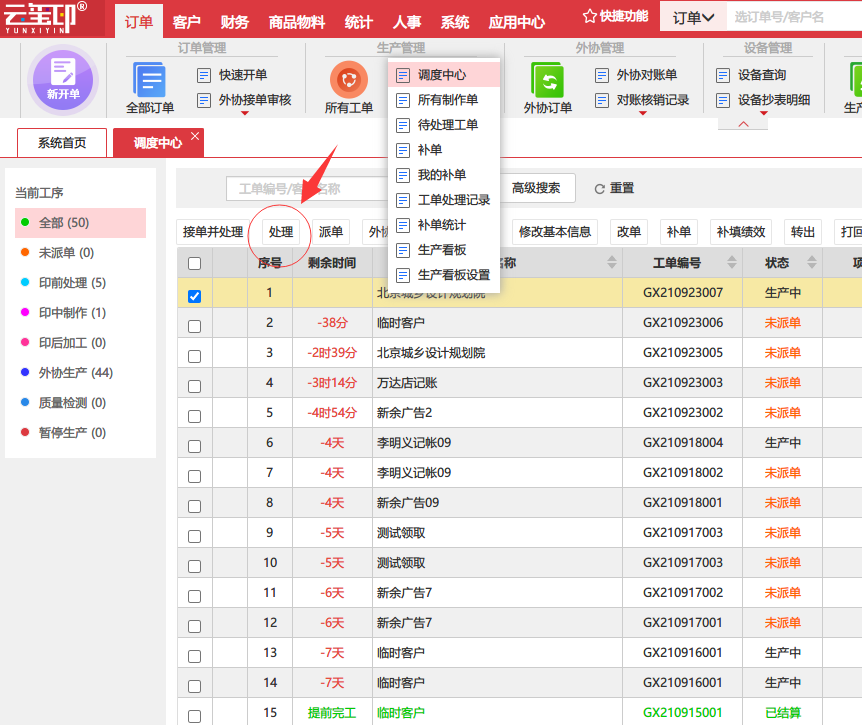Open 所有工单 orange icon
This screenshot has width=862, height=725.
[x=349, y=80]
